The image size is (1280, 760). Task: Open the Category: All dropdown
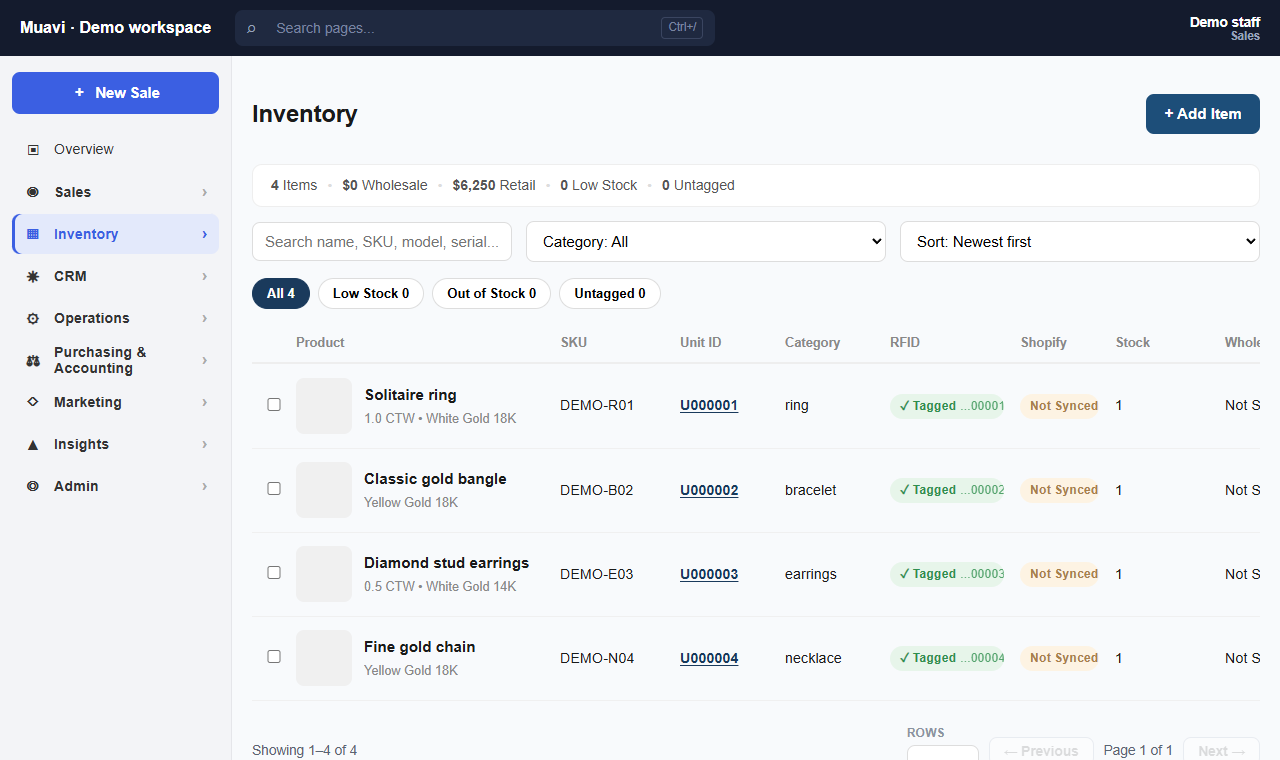[x=706, y=242]
